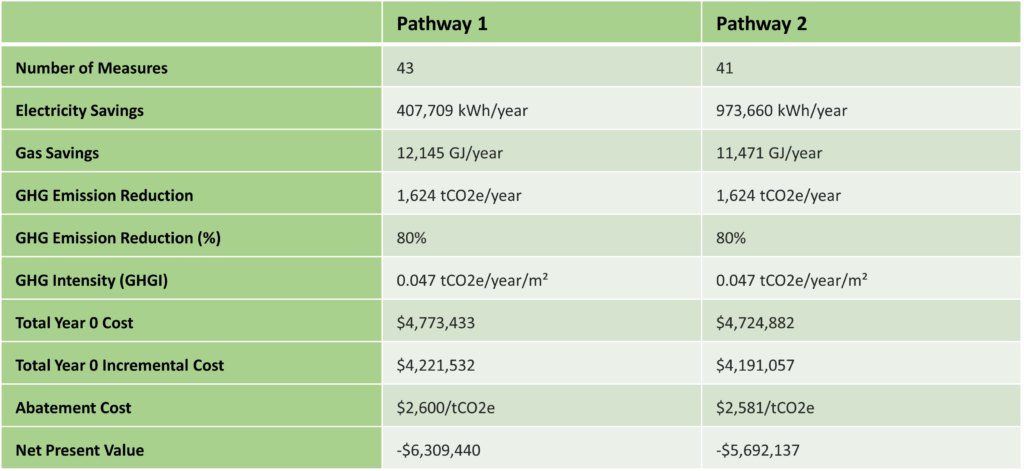Select the 11,471 GJ/year value
1024x471 pixels.
767,153
